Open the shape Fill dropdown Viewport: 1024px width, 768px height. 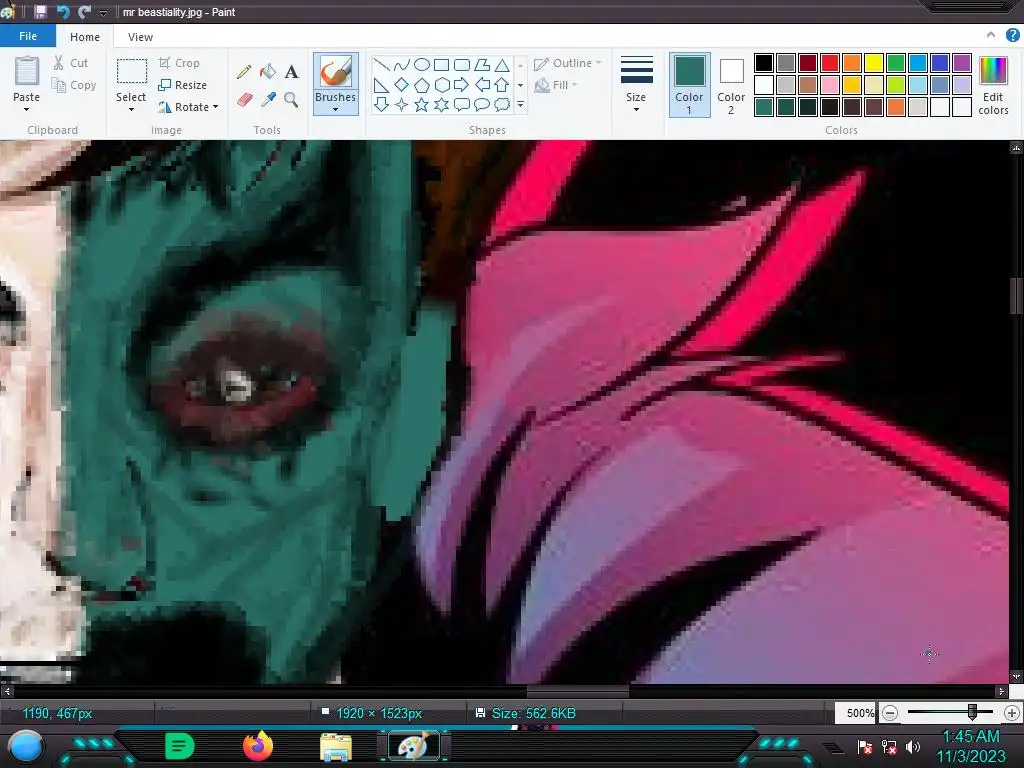point(556,85)
